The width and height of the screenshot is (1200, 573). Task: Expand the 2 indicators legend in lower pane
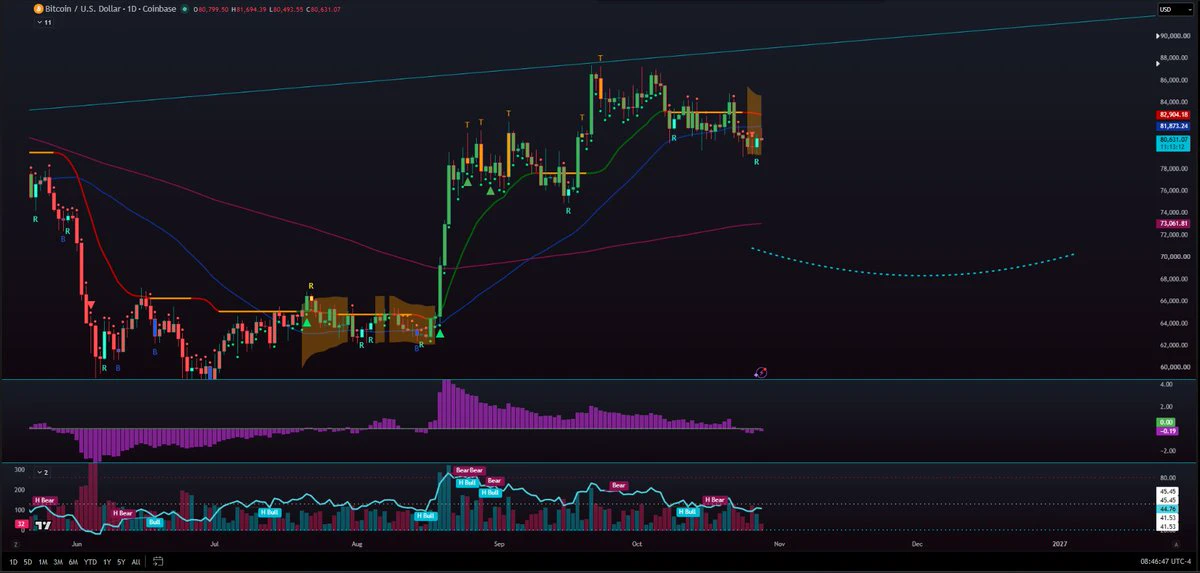[42, 471]
